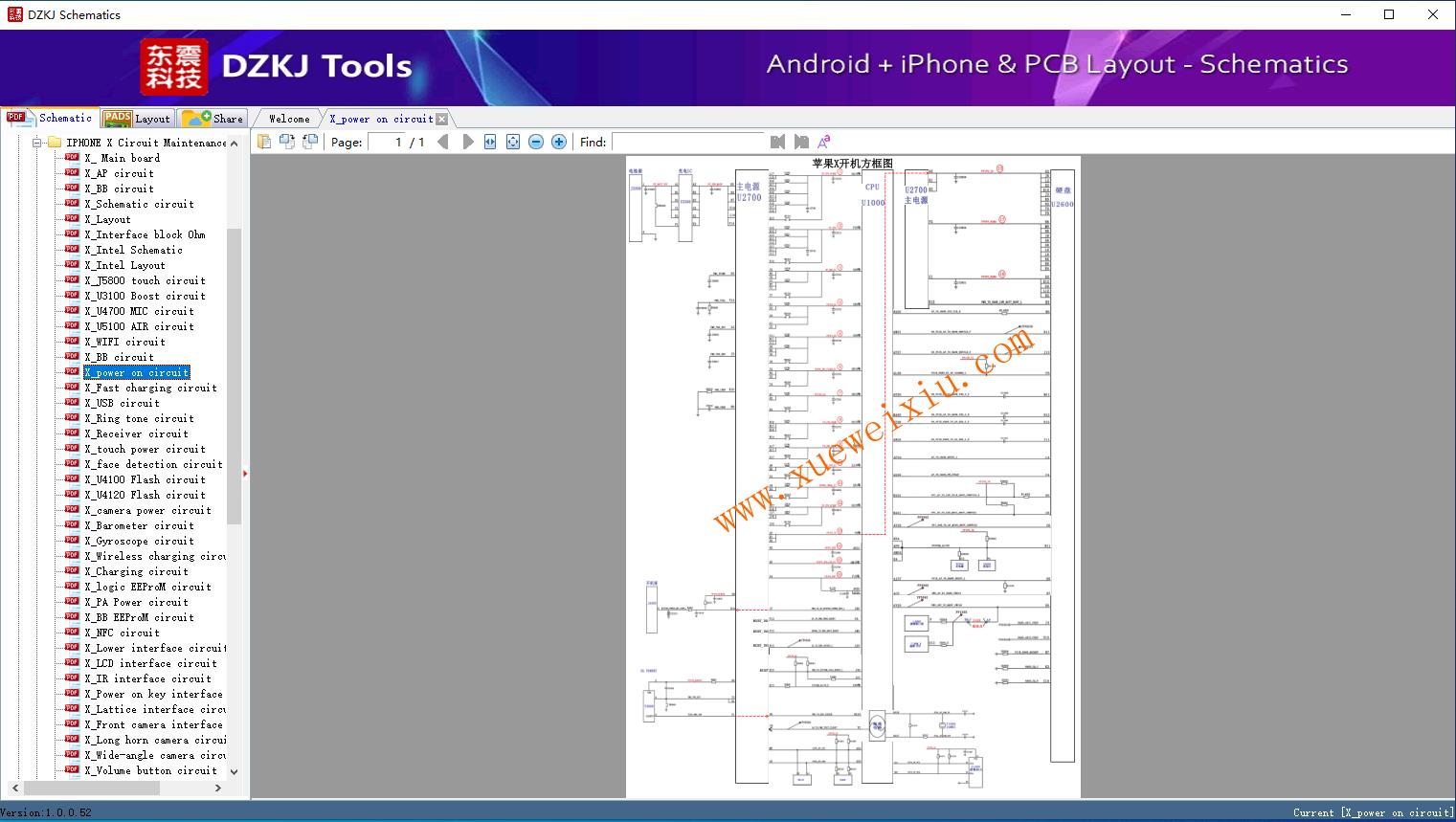The image size is (1456, 822).
Task: Switch to the PADS Layout tab
Action: pyautogui.click(x=137, y=118)
